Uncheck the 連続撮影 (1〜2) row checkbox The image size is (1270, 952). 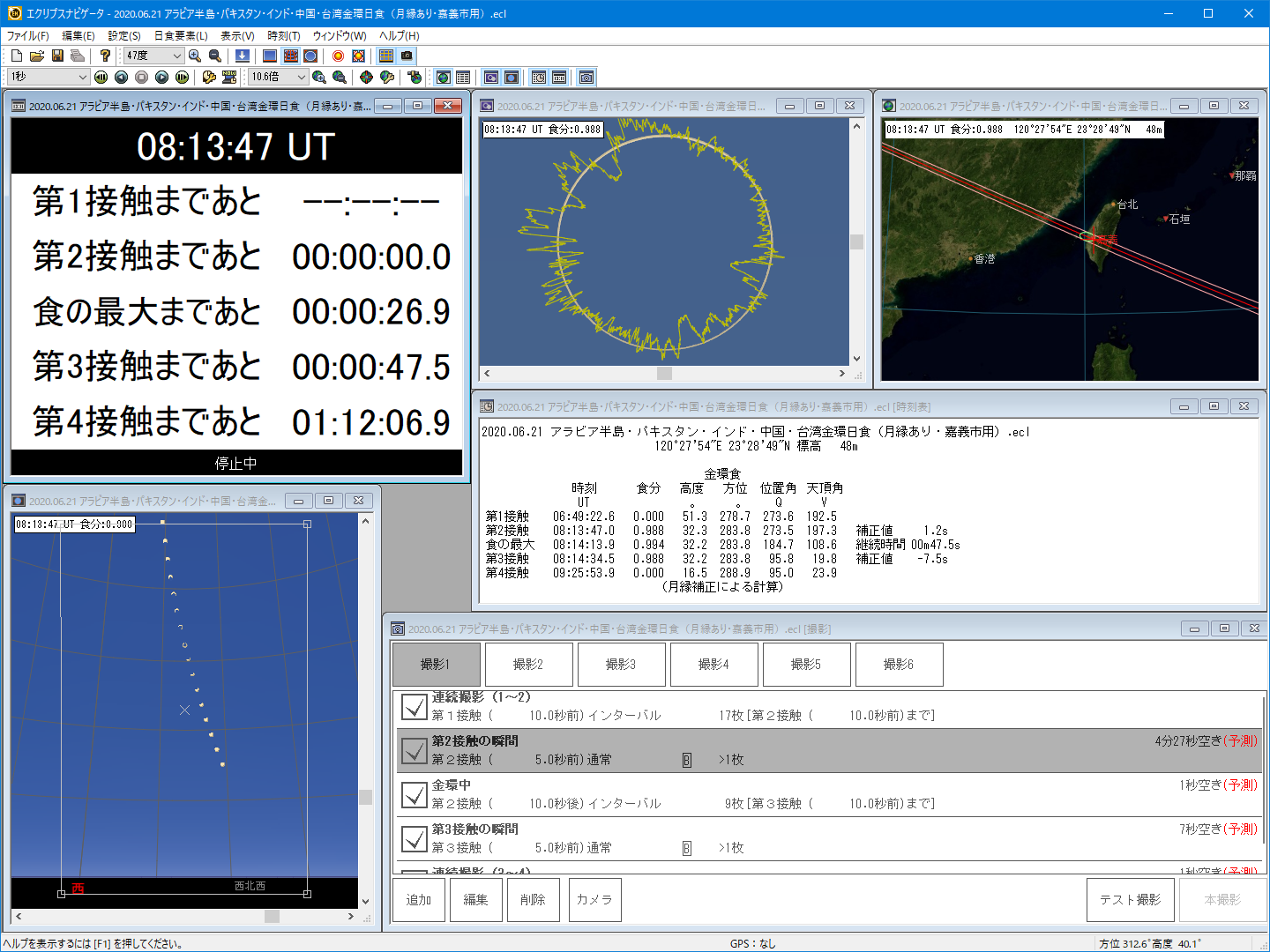(415, 707)
